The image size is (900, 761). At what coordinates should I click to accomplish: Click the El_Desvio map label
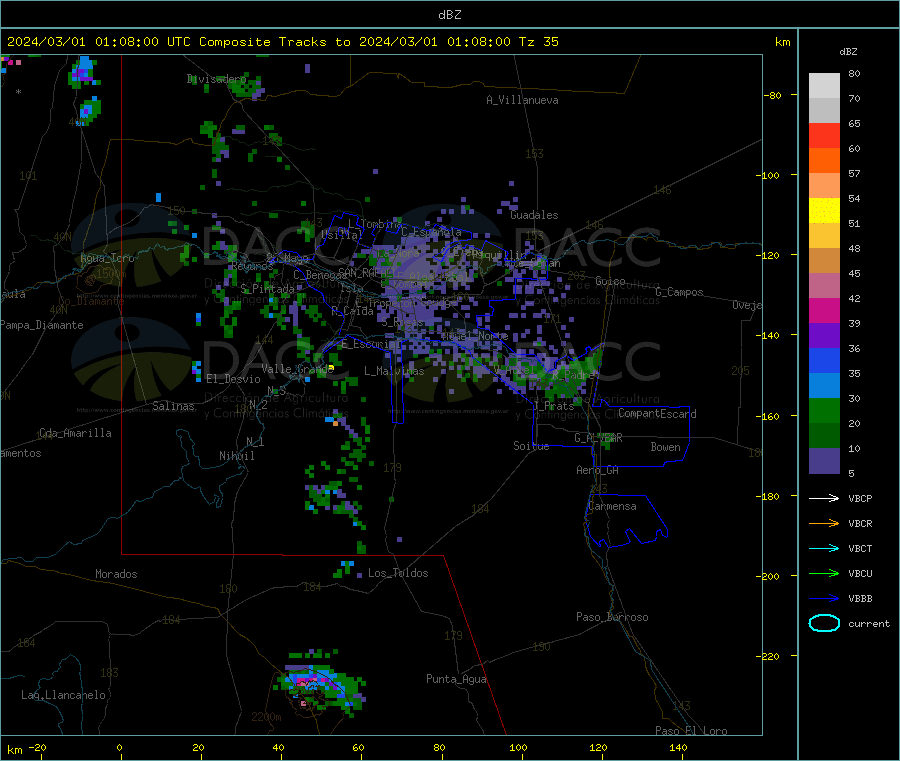click(233, 379)
